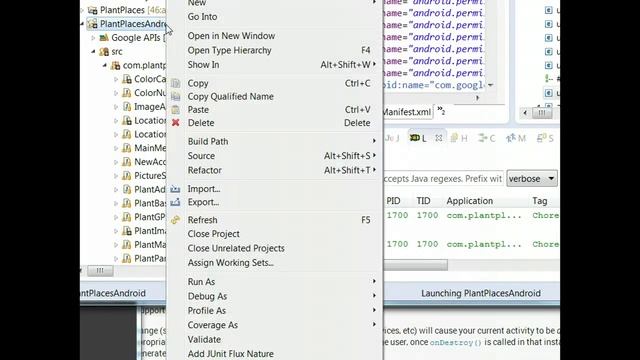Viewport: 640px width, 360px height.
Task: Open the hidden editors overflow chevron
Action: tap(441, 110)
